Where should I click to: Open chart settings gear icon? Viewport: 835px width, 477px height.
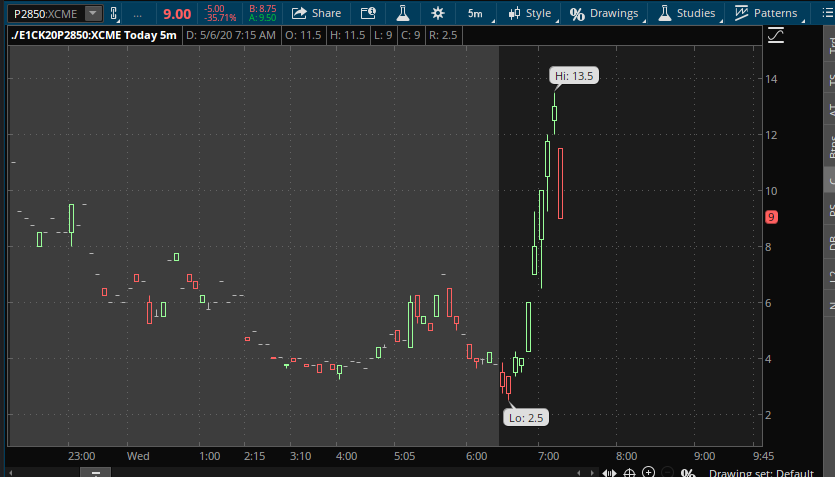click(438, 13)
